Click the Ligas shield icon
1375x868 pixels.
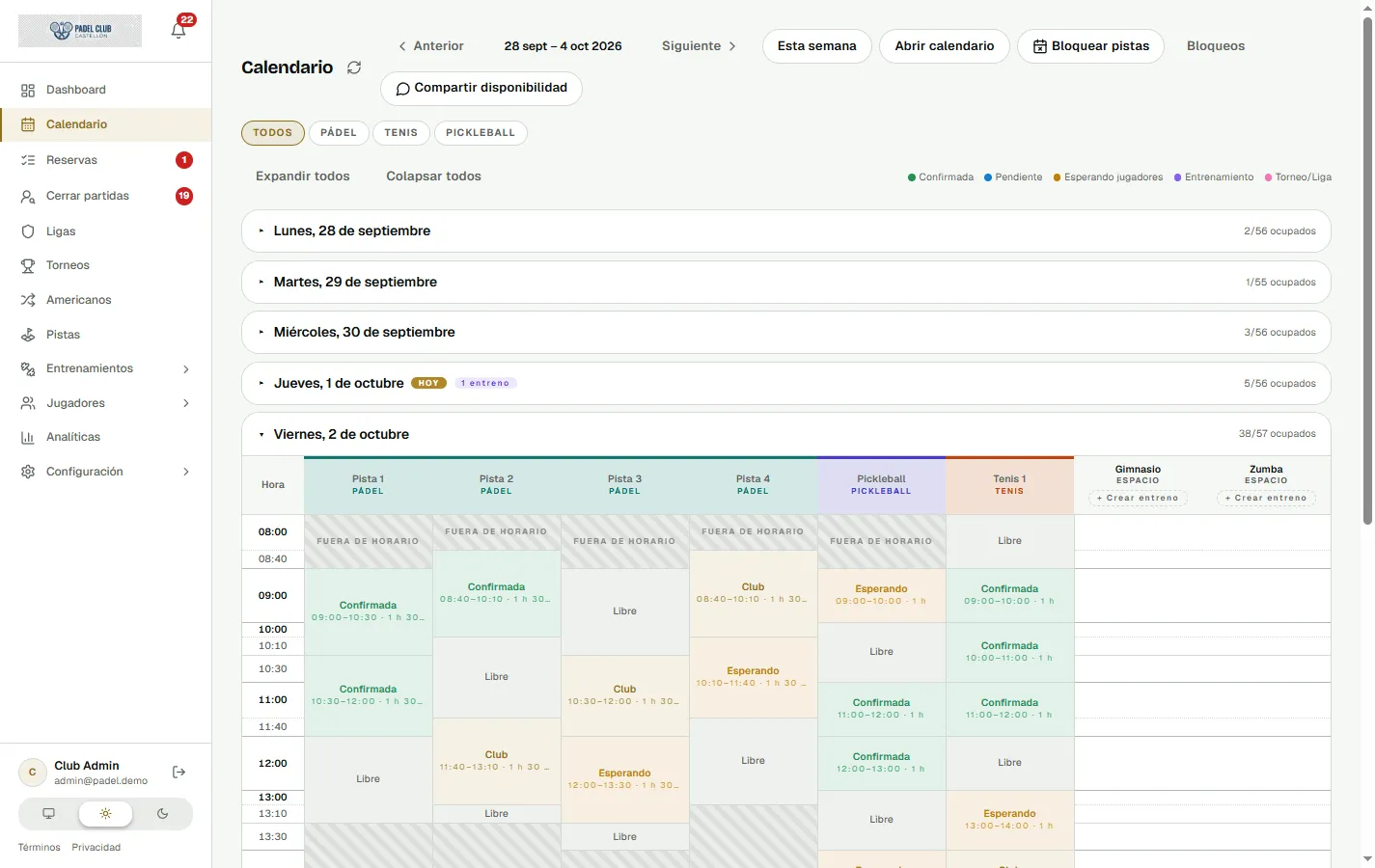click(x=28, y=231)
